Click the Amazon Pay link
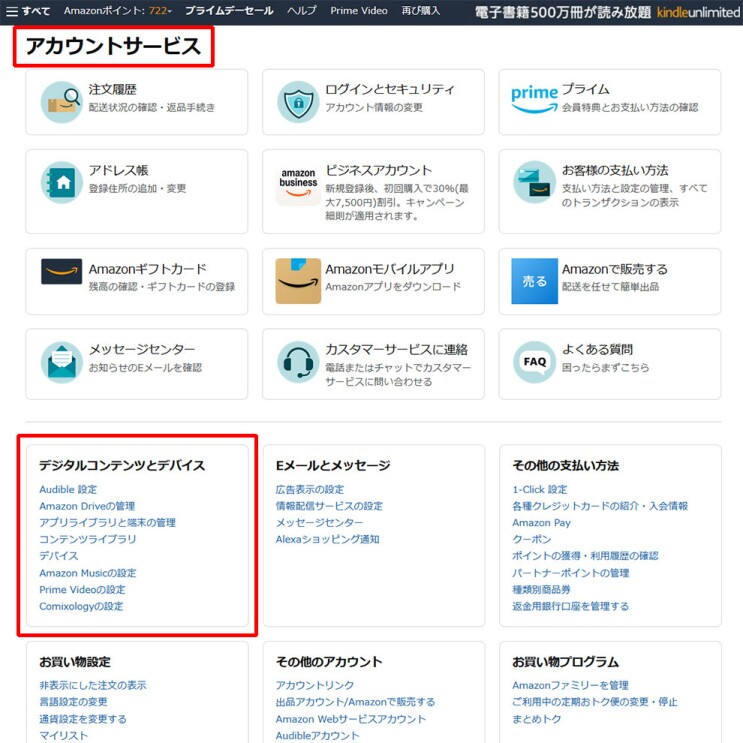Screen dimensions: 743x743 click(x=541, y=523)
